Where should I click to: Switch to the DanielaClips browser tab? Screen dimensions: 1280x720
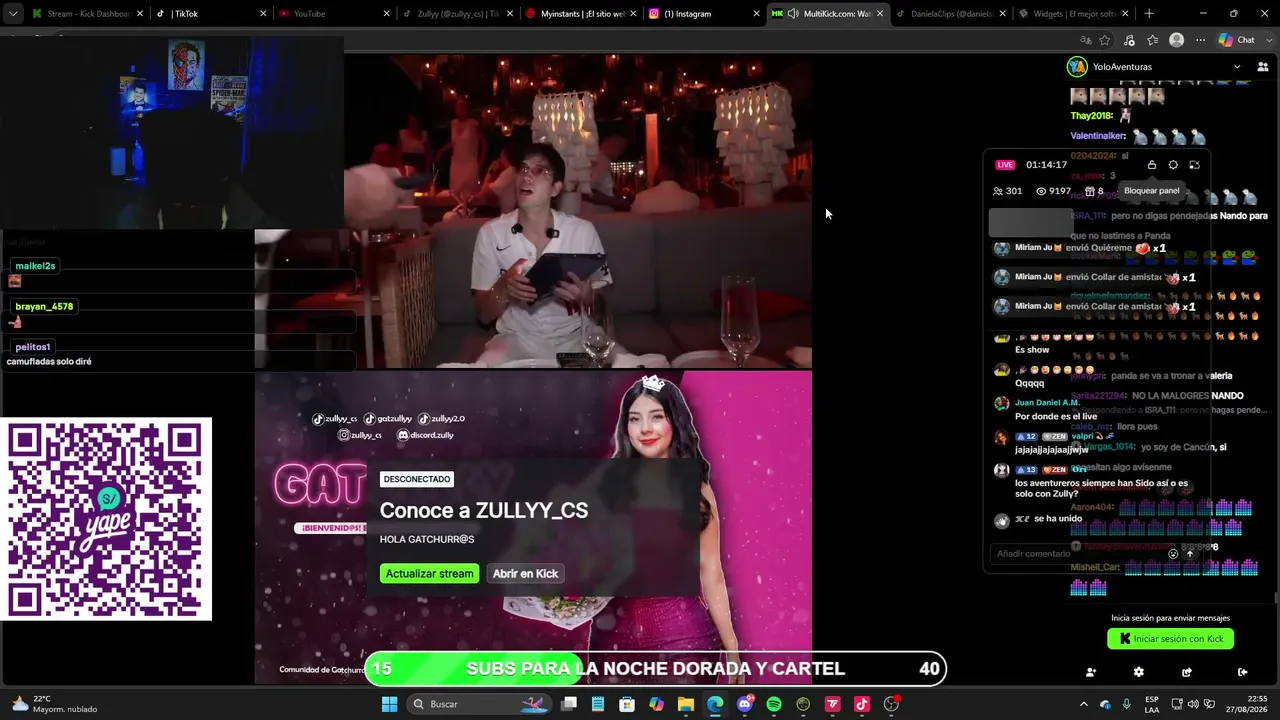[950, 14]
